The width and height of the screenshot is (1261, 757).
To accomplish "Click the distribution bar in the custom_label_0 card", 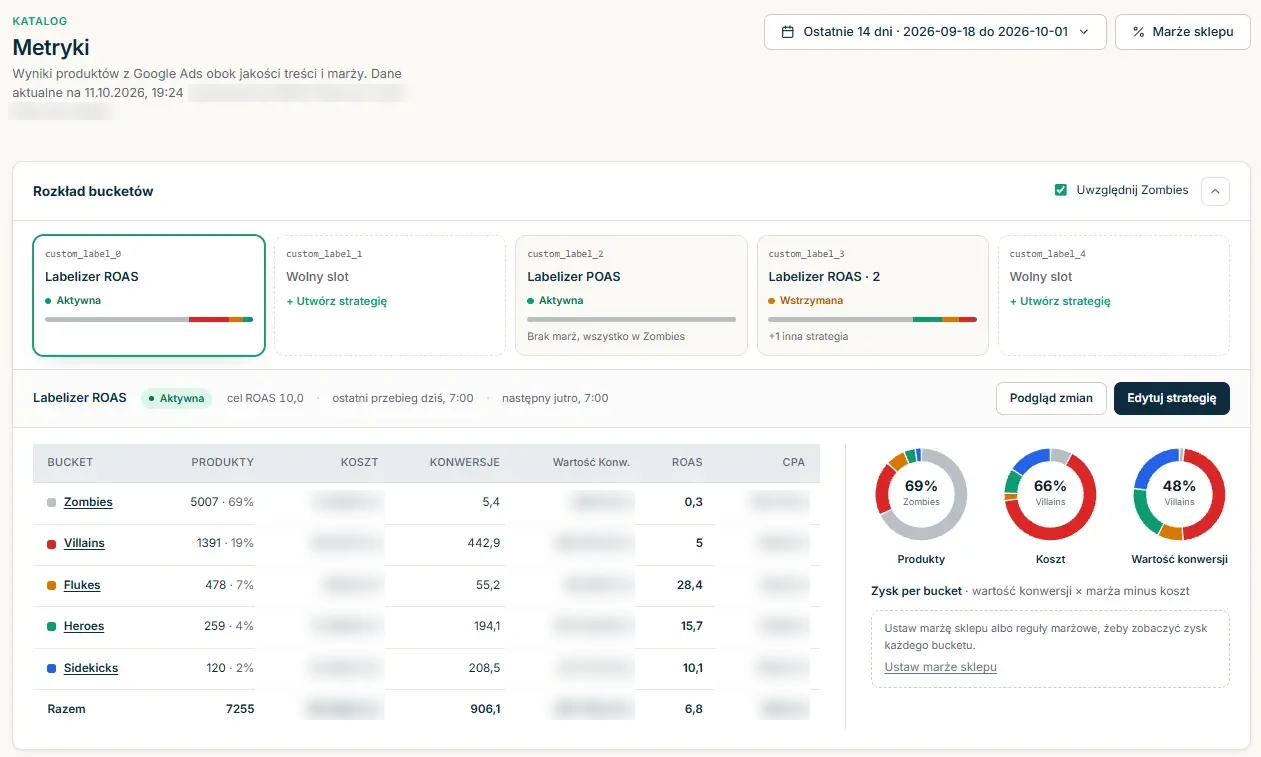I will click(149, 319).
